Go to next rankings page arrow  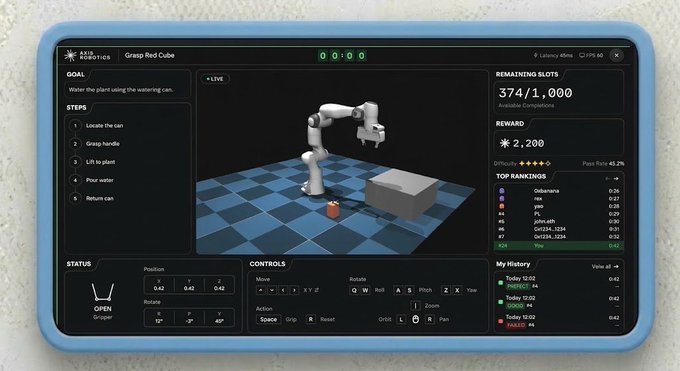[616, 179]
